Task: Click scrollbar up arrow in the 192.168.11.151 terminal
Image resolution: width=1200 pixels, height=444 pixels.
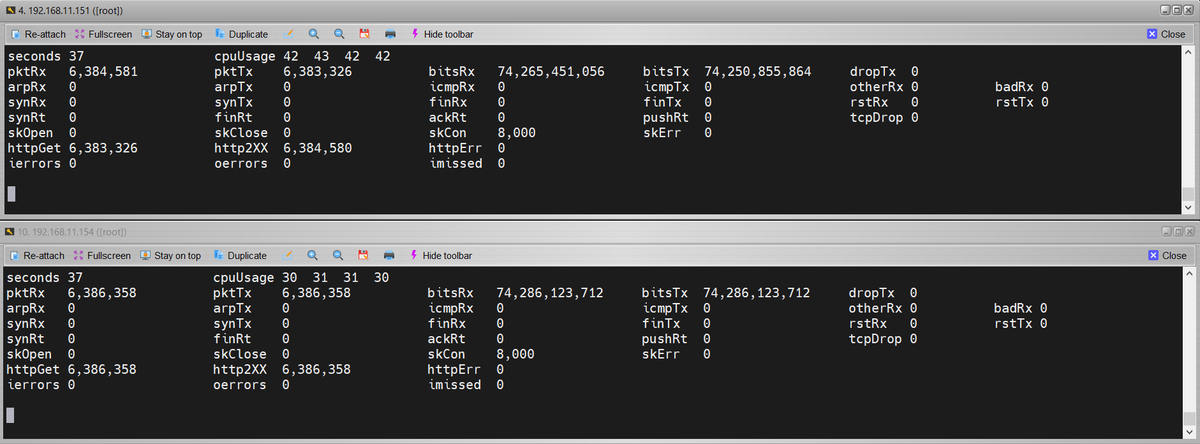Action: coord(1189,53)
